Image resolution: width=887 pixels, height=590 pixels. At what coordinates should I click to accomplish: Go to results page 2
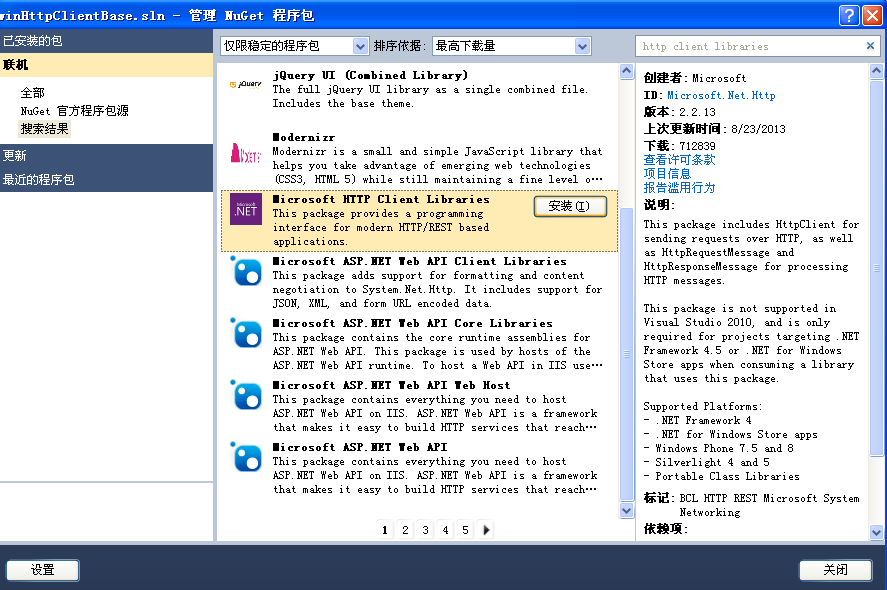[405, 530]
